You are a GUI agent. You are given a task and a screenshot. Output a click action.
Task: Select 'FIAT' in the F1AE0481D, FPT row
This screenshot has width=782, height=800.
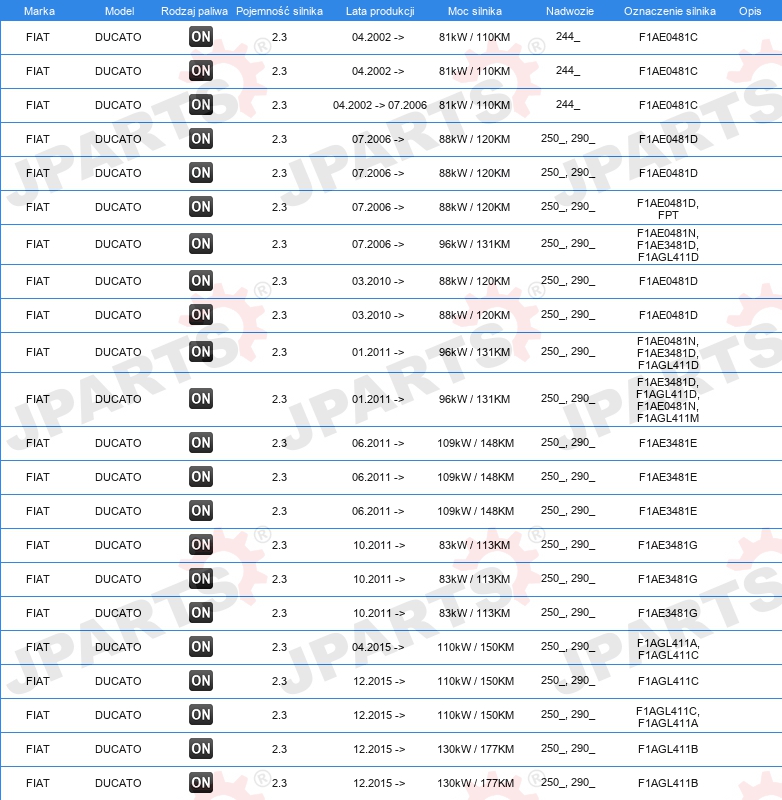click(x=38, y=207)
